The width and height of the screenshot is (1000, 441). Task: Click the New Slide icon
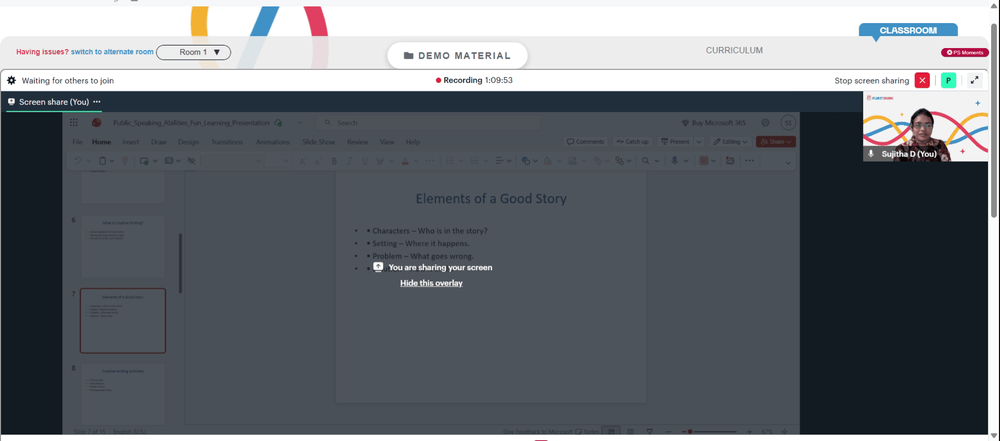[143, 161]
